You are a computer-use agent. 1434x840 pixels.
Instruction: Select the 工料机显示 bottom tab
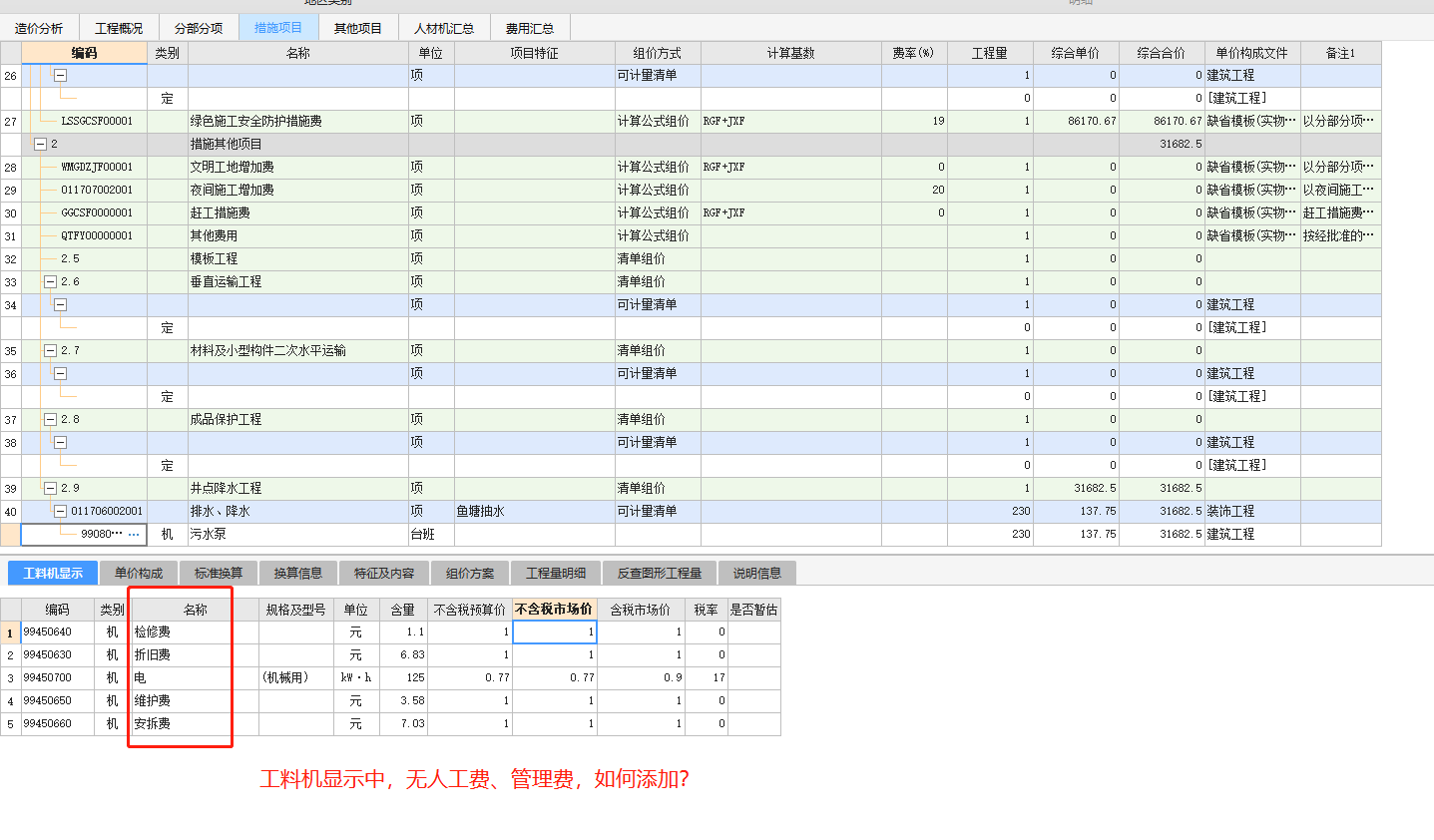coord(53,573)
